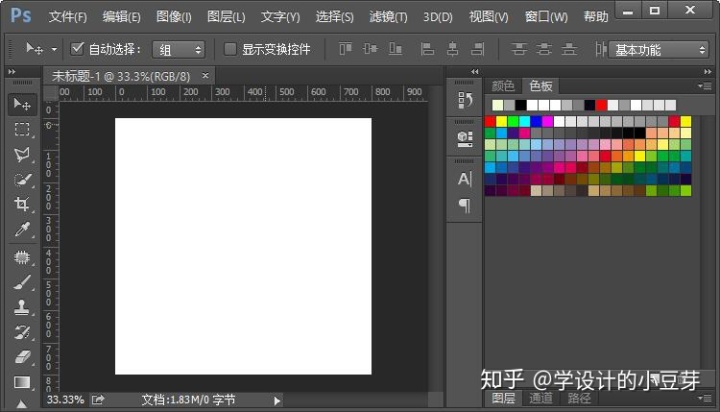Viewport: 720px width, 412px height.
Task: Select the Brush tool
Action: (22, 282)
